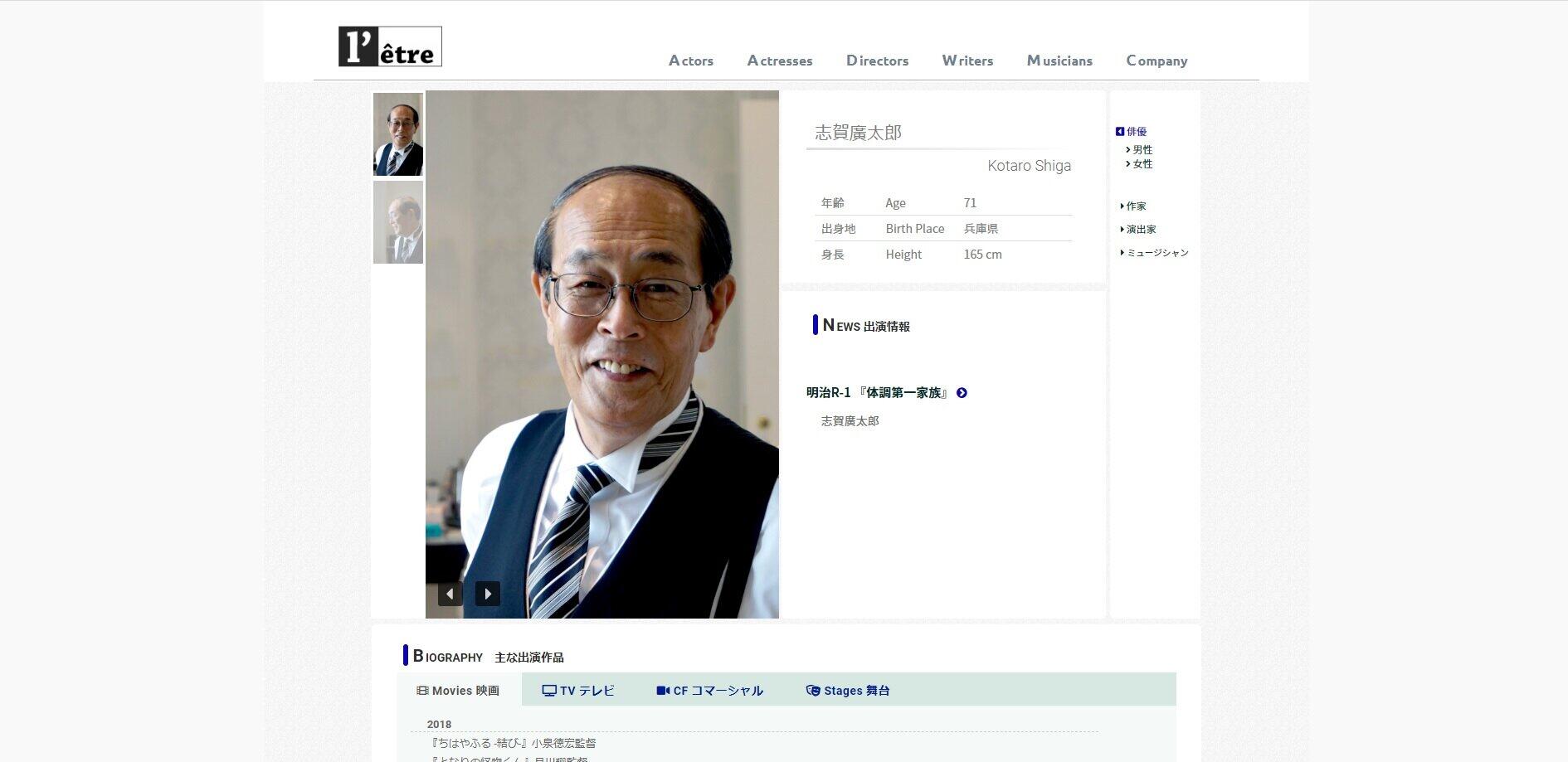Click the film icon on Movies tab
This screenshot has height=762, width=1568.
(x=422, y=691)
